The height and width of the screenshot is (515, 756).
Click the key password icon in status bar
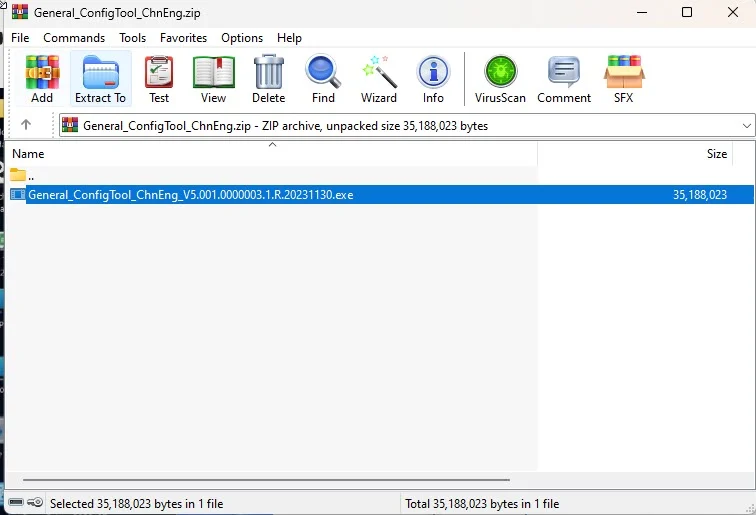[x=35, y=502]
